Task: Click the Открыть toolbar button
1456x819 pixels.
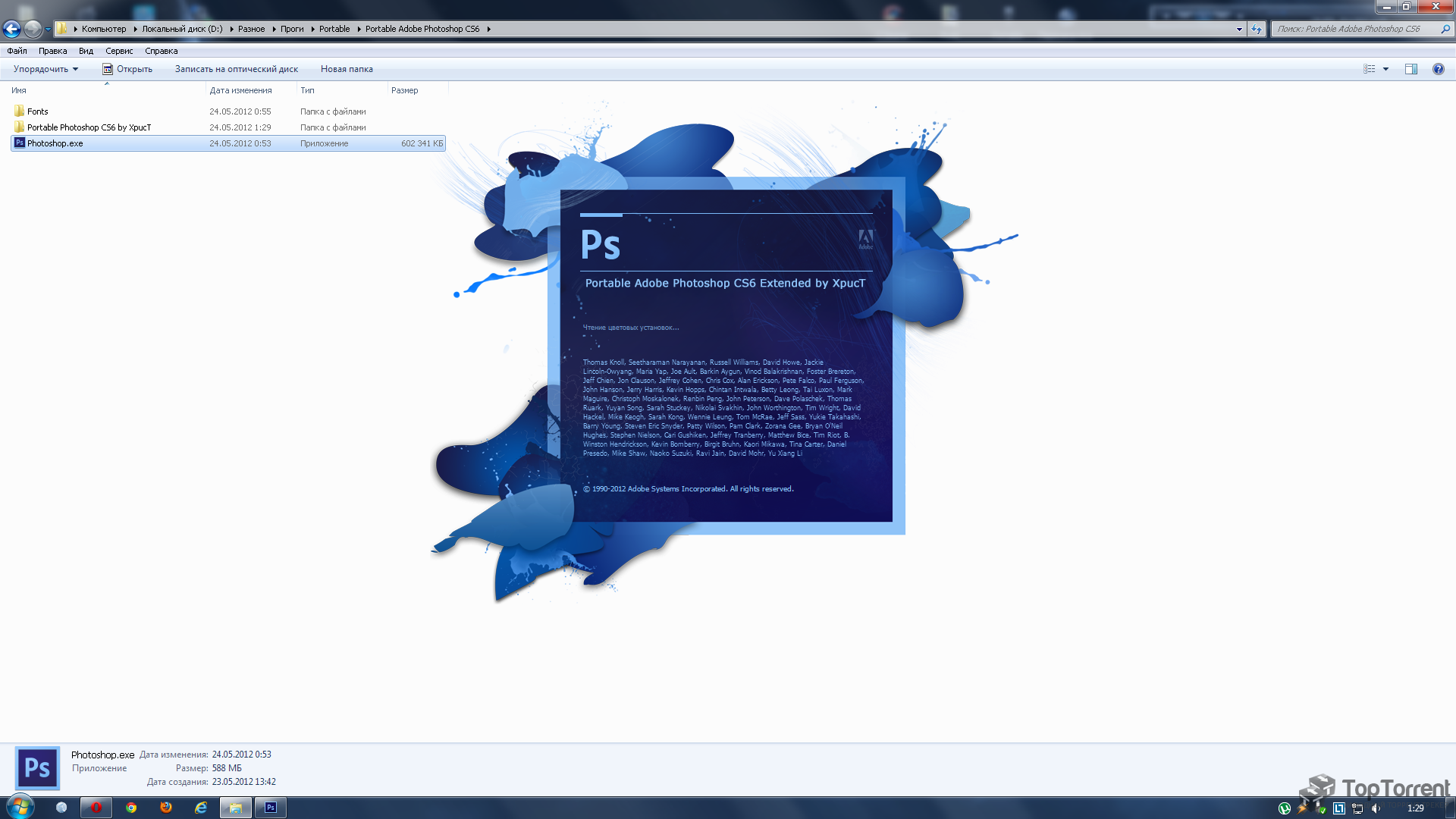Action: (127, 69)
